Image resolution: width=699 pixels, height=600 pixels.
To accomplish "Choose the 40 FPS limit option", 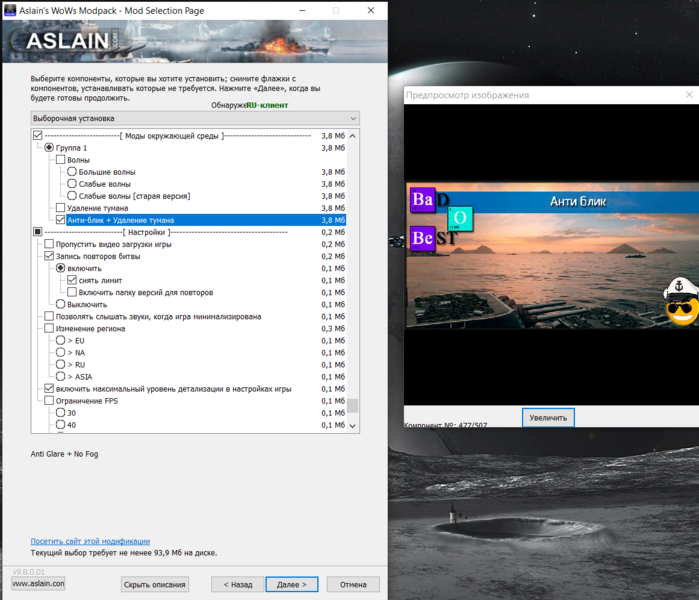I will click(61, 424).
